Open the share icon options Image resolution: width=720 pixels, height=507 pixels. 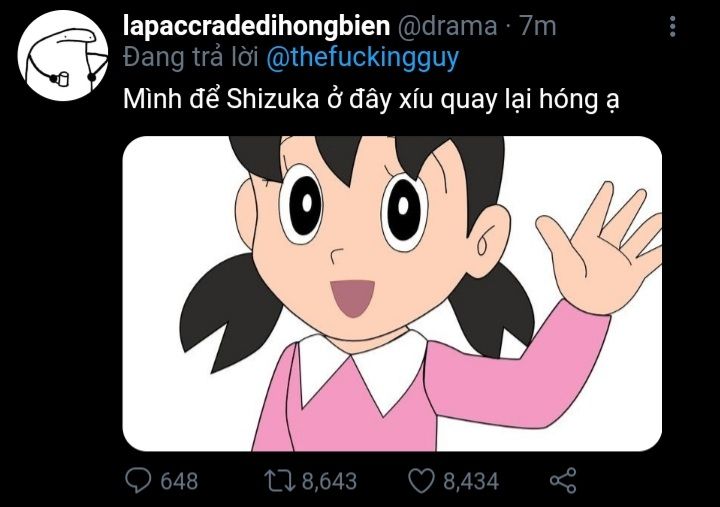(x=563, y=480)
